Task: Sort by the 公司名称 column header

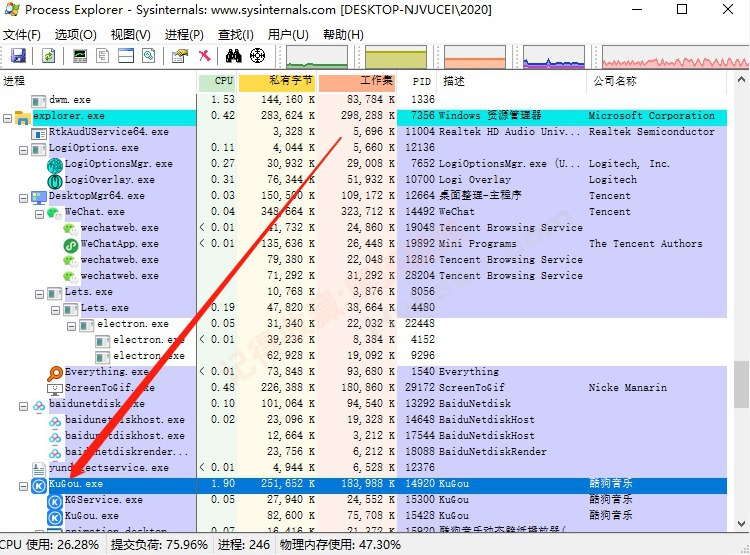Action: [657, 82]
